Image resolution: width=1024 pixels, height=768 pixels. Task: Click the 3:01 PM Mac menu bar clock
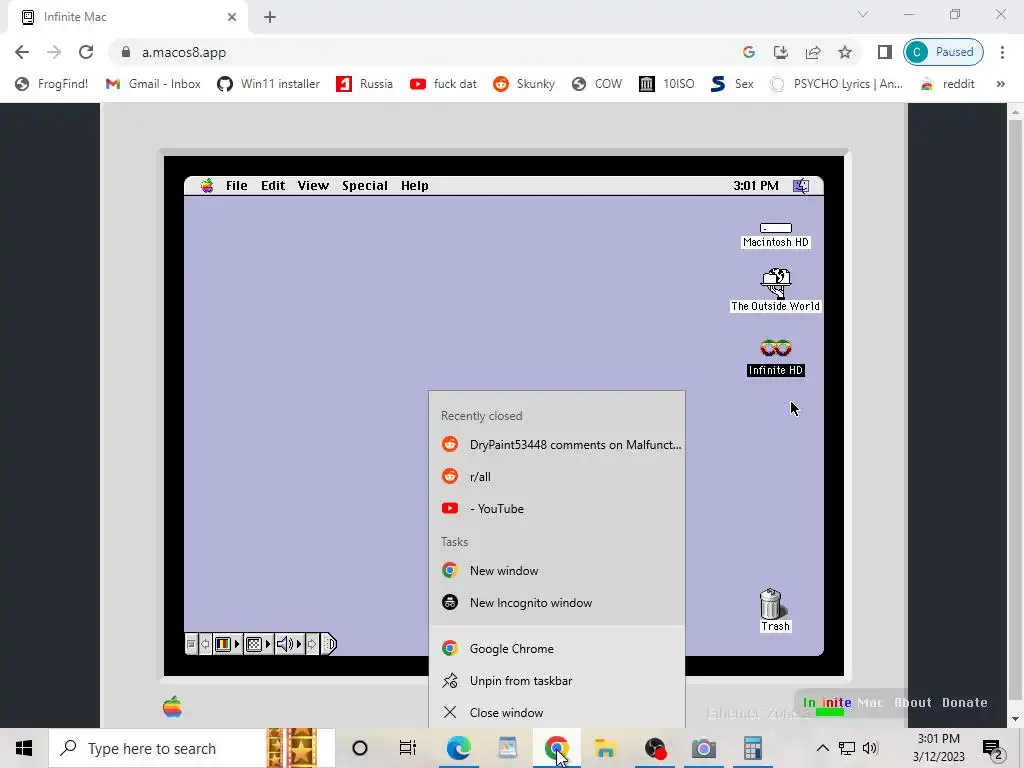click(x=756, y=185)
